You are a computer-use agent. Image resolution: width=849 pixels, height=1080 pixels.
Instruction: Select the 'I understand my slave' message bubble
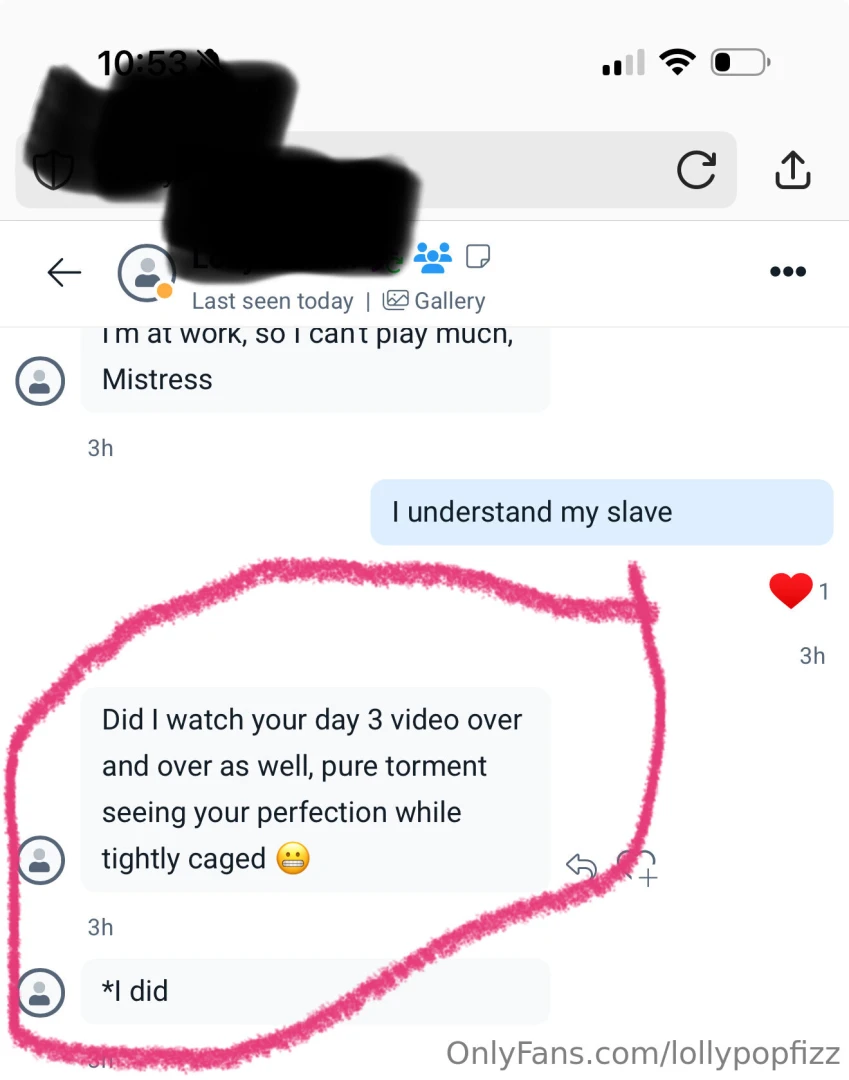coord(602,512)
